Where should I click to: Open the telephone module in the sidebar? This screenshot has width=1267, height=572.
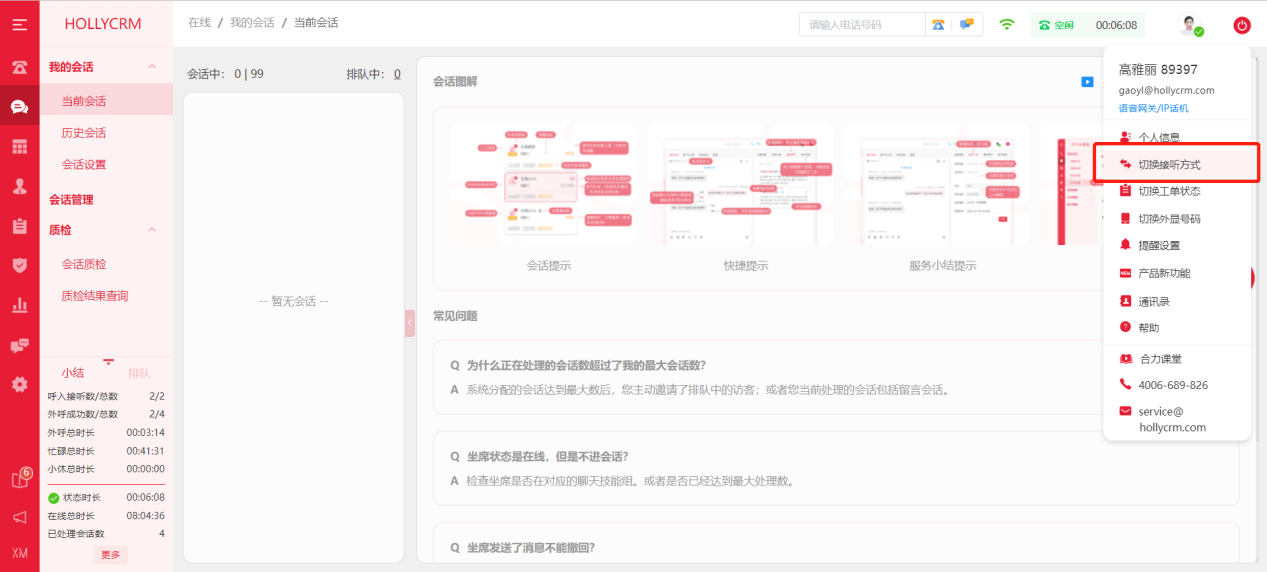click(19, 68)
